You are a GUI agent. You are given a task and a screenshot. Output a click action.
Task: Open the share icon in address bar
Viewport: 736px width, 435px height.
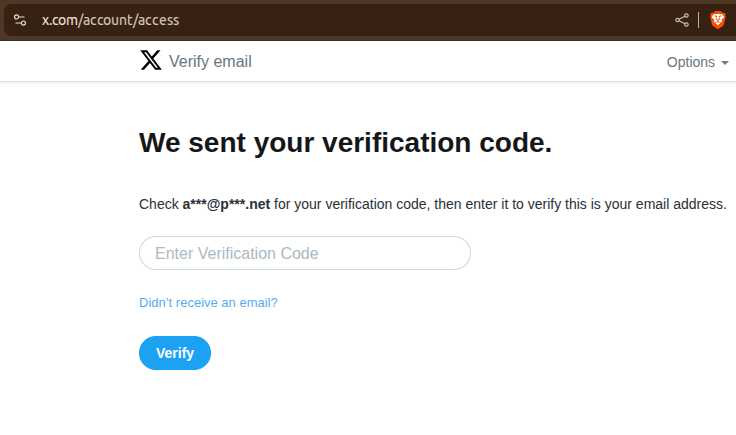682,20
